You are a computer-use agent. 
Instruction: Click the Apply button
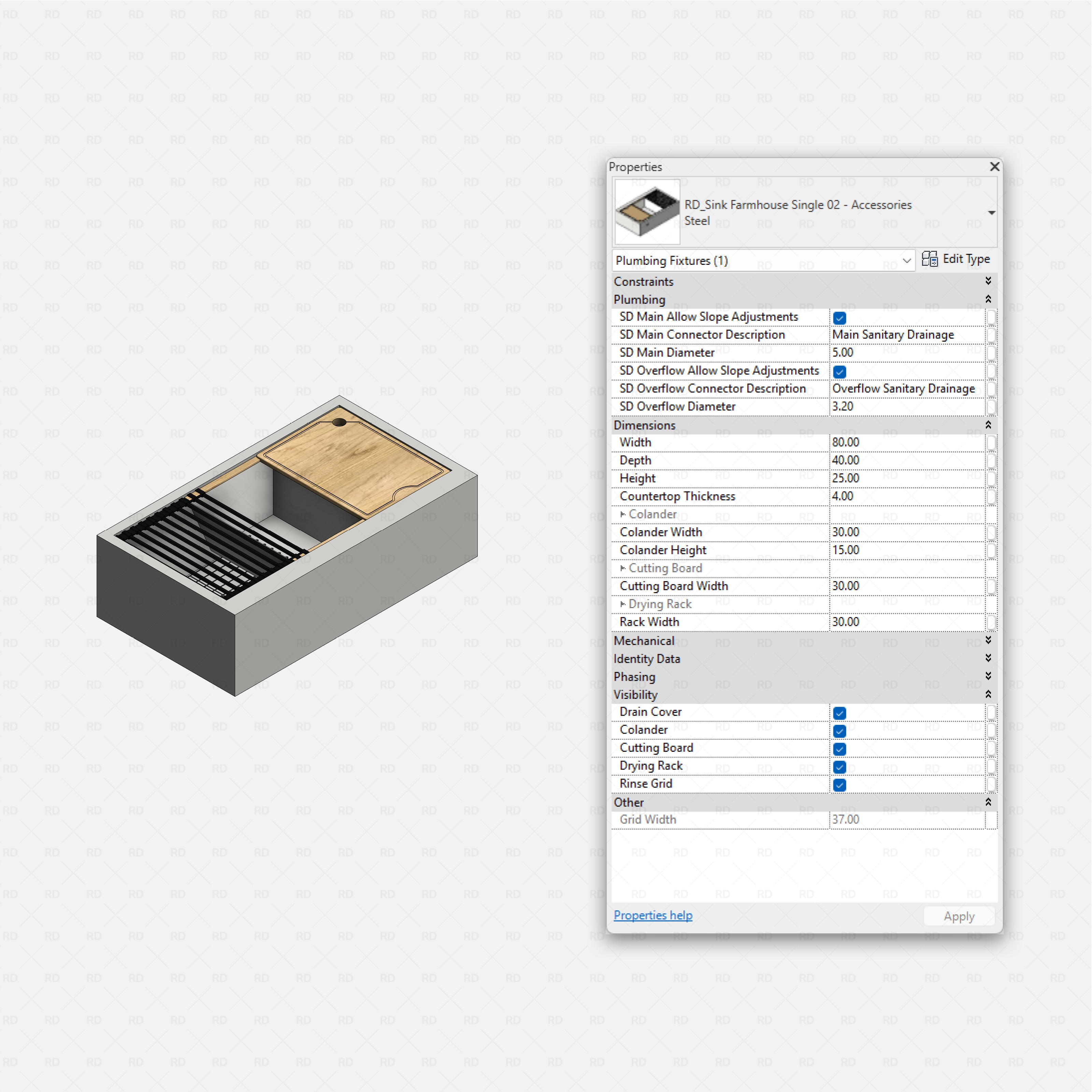[959, 916]
